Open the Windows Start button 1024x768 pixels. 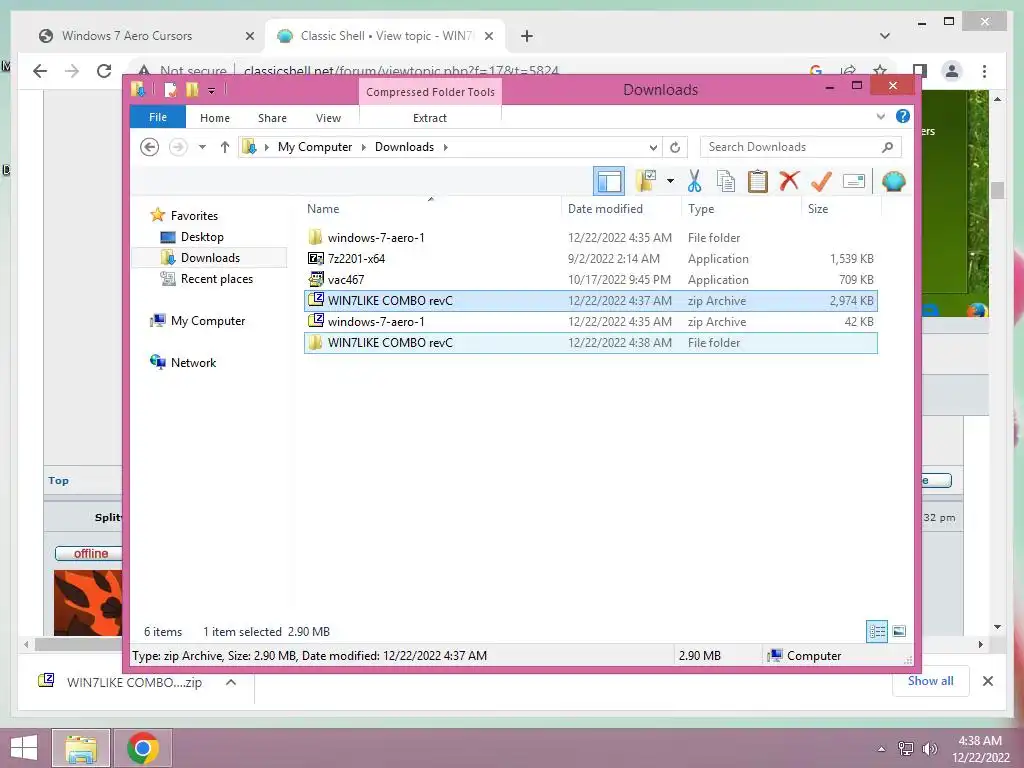point(24,748)
